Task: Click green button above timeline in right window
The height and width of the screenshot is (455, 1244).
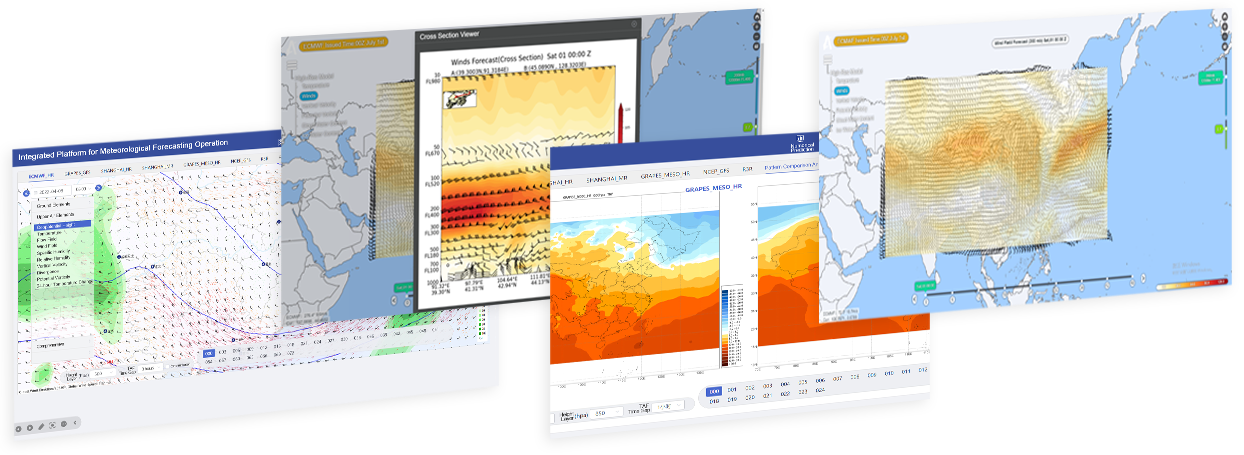Action: point(925,286)
